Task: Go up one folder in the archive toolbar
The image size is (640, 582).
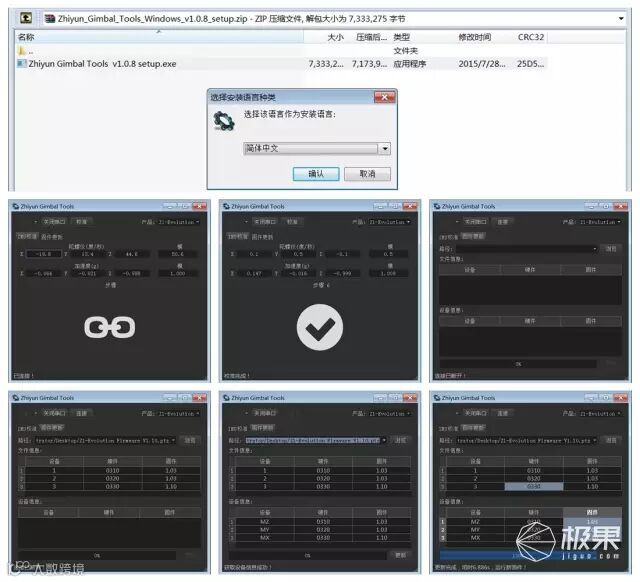Action: tap(26, 18)
